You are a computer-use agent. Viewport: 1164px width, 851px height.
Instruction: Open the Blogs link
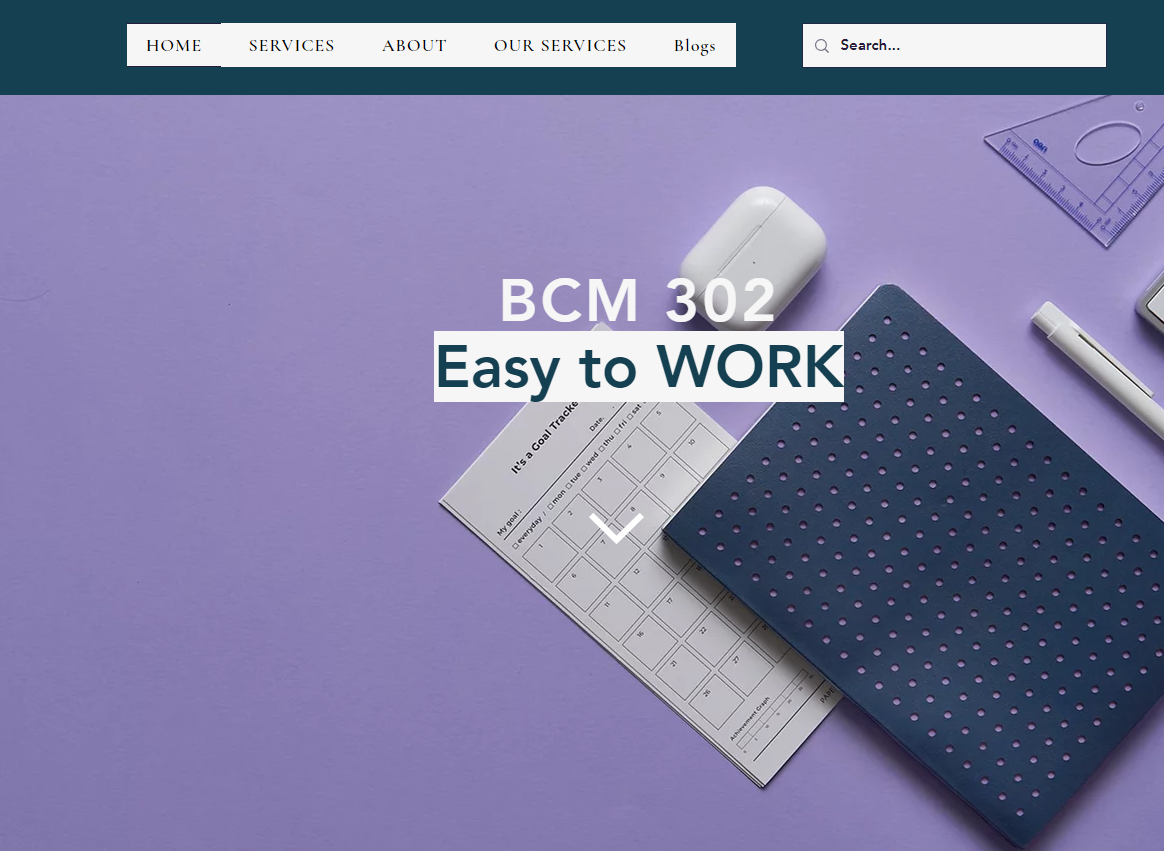pyautogui.click(x=694, y=45)
